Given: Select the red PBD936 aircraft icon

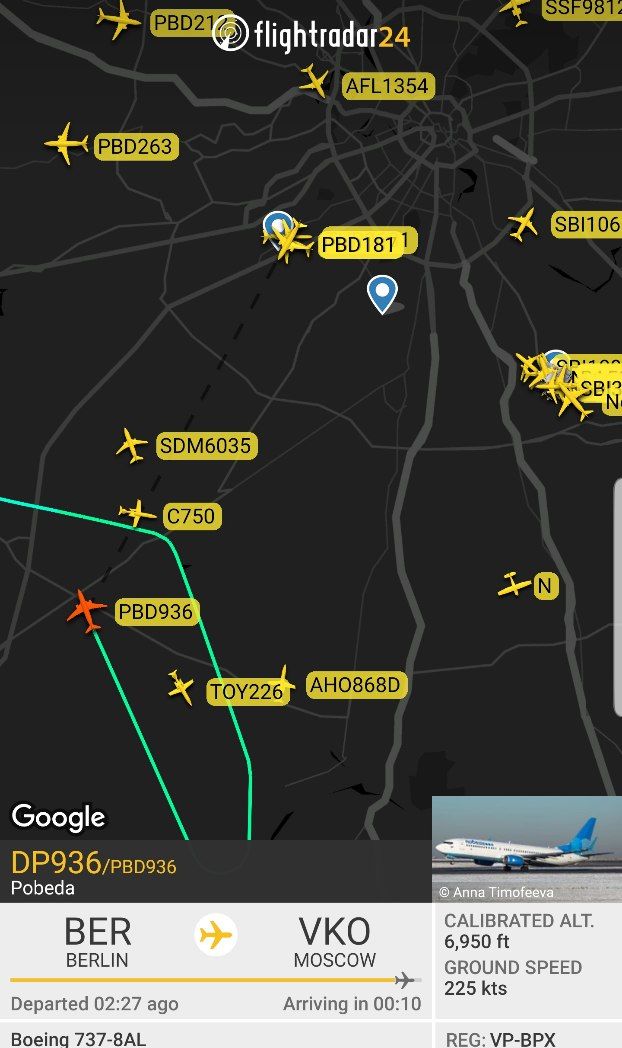Looking at the screenshot, I should point(86,610).
